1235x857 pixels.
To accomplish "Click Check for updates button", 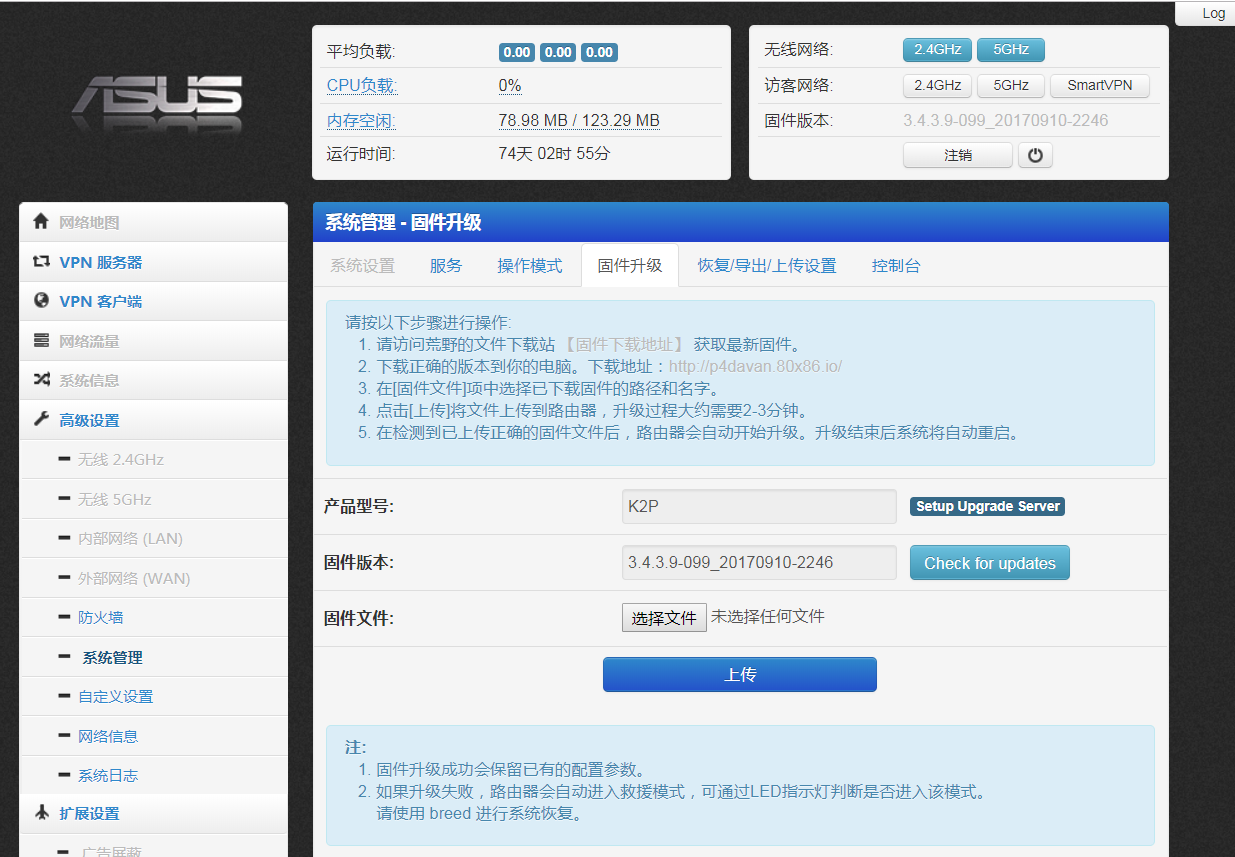I will 990,563.
